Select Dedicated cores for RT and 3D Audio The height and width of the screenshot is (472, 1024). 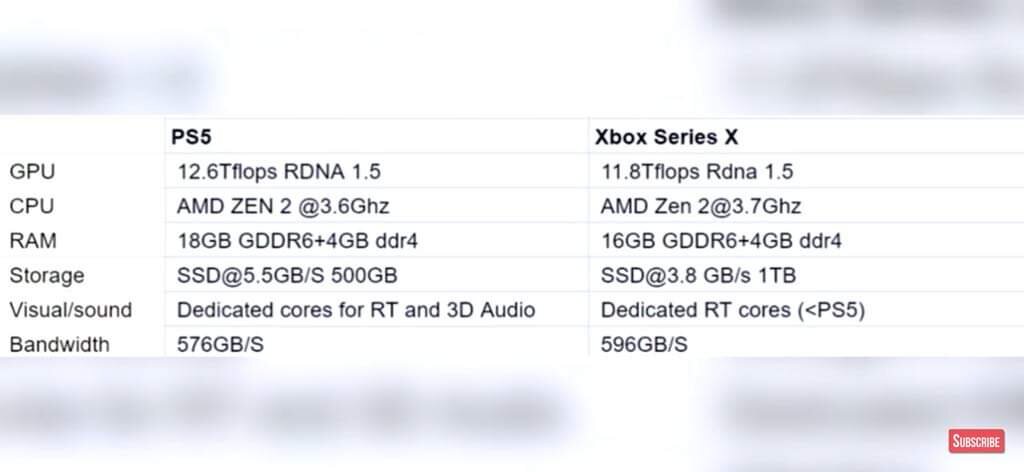356,309
